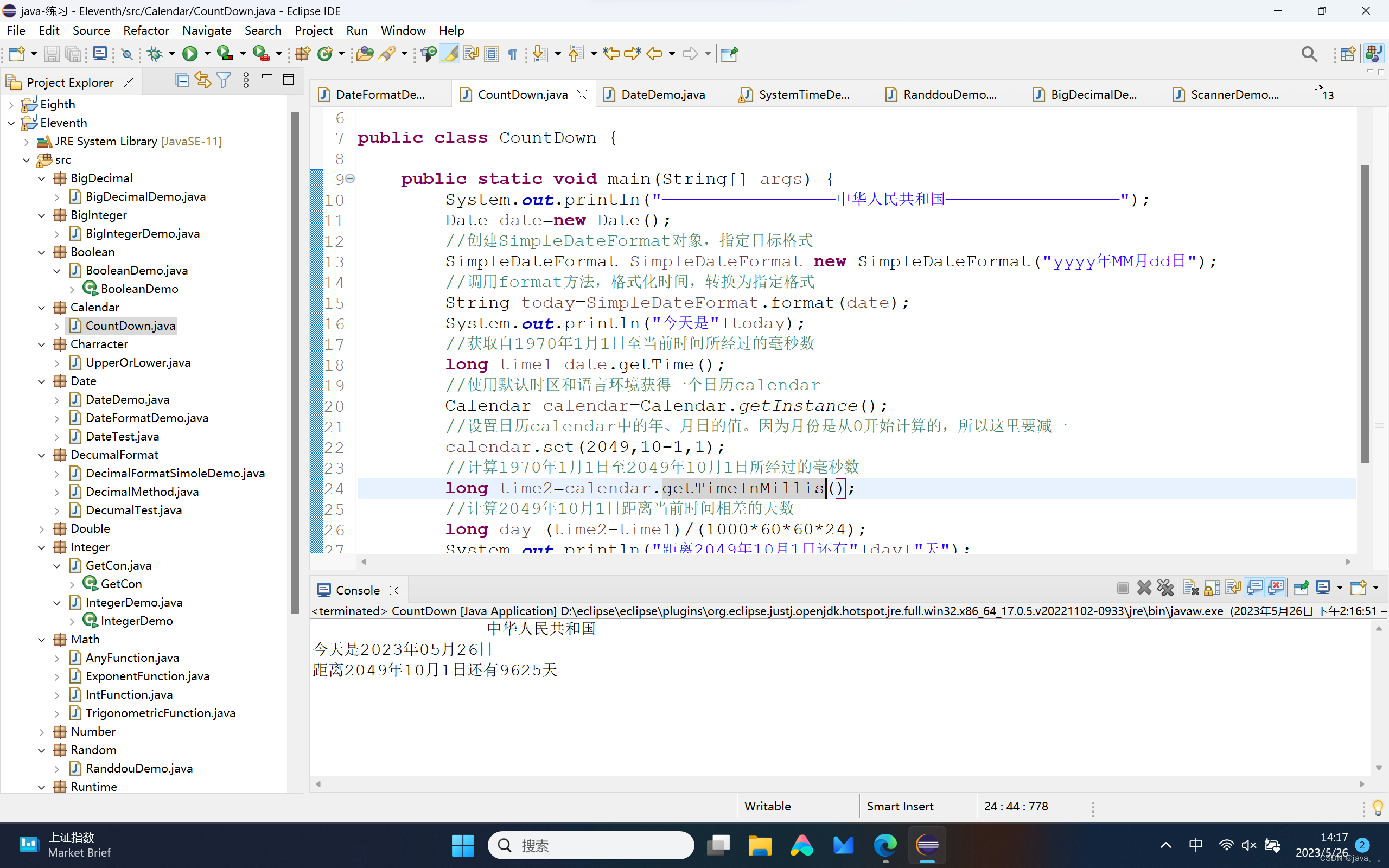Switch to the DateDemo.java tab
1389x868 pixels.
(662, 95)
